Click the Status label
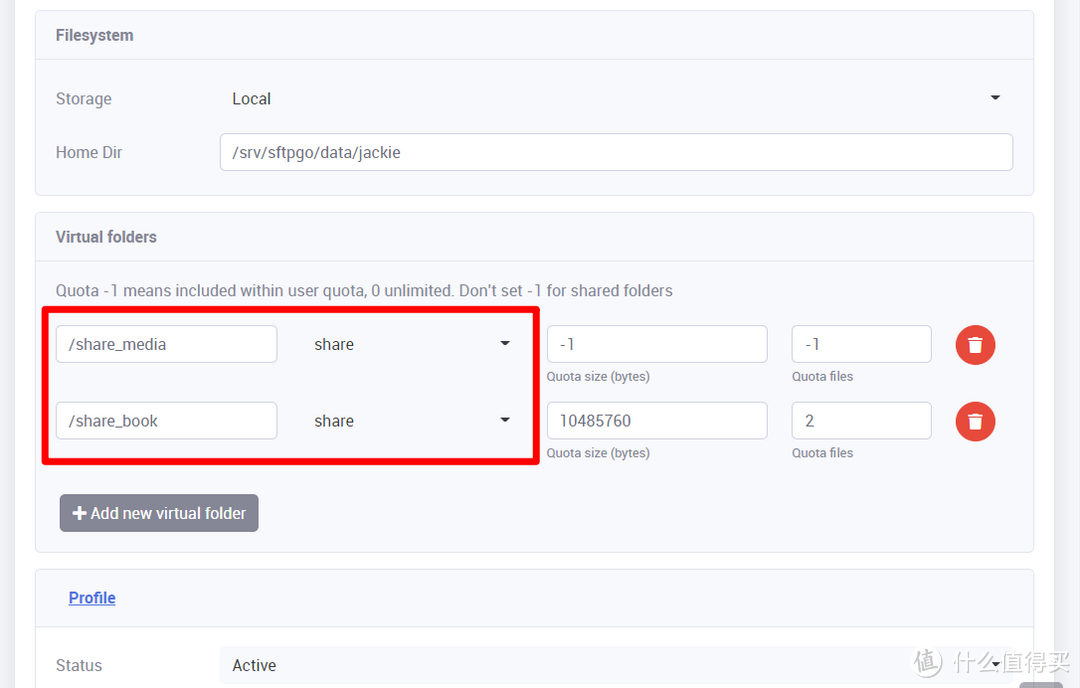The height and width of the screenshot is (688, 1080). [x=79, y=665]
